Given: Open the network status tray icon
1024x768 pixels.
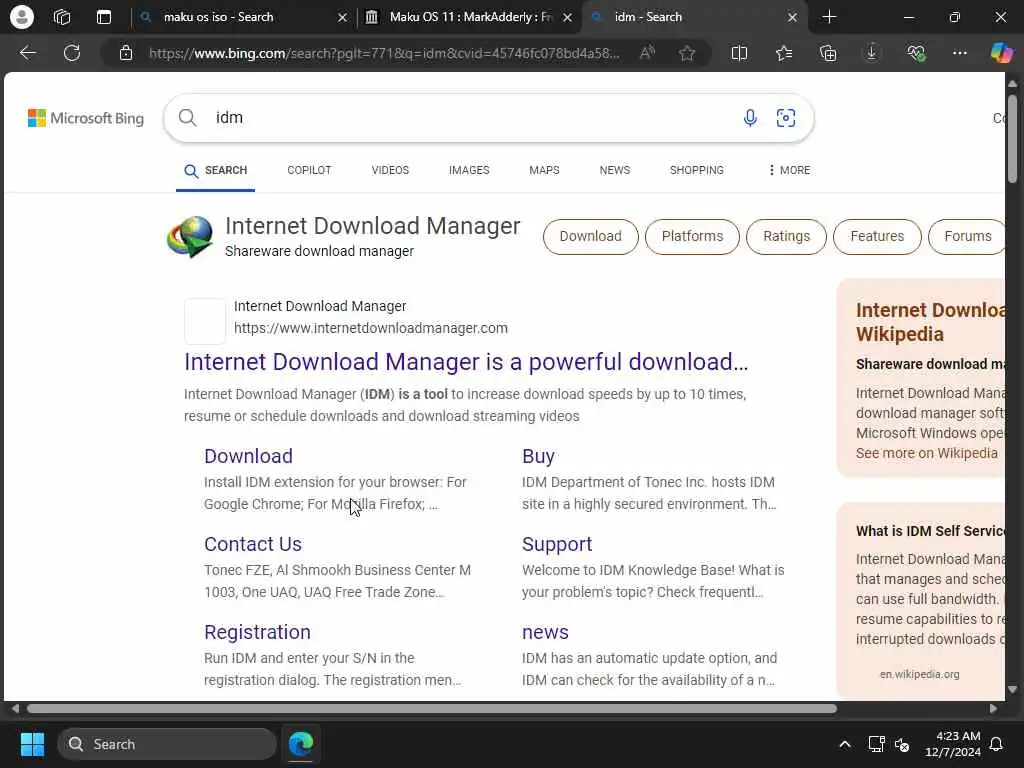Looking at the screenshot, I should pos(876,744).
